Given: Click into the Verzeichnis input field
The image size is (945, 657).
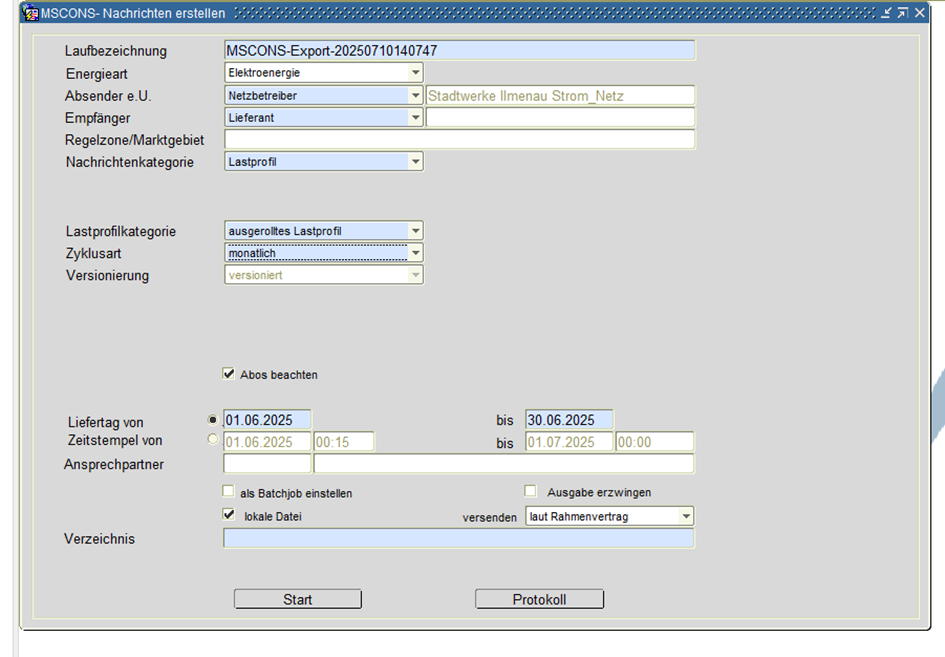Looking at the screenshot, I should tap(458, 539).
